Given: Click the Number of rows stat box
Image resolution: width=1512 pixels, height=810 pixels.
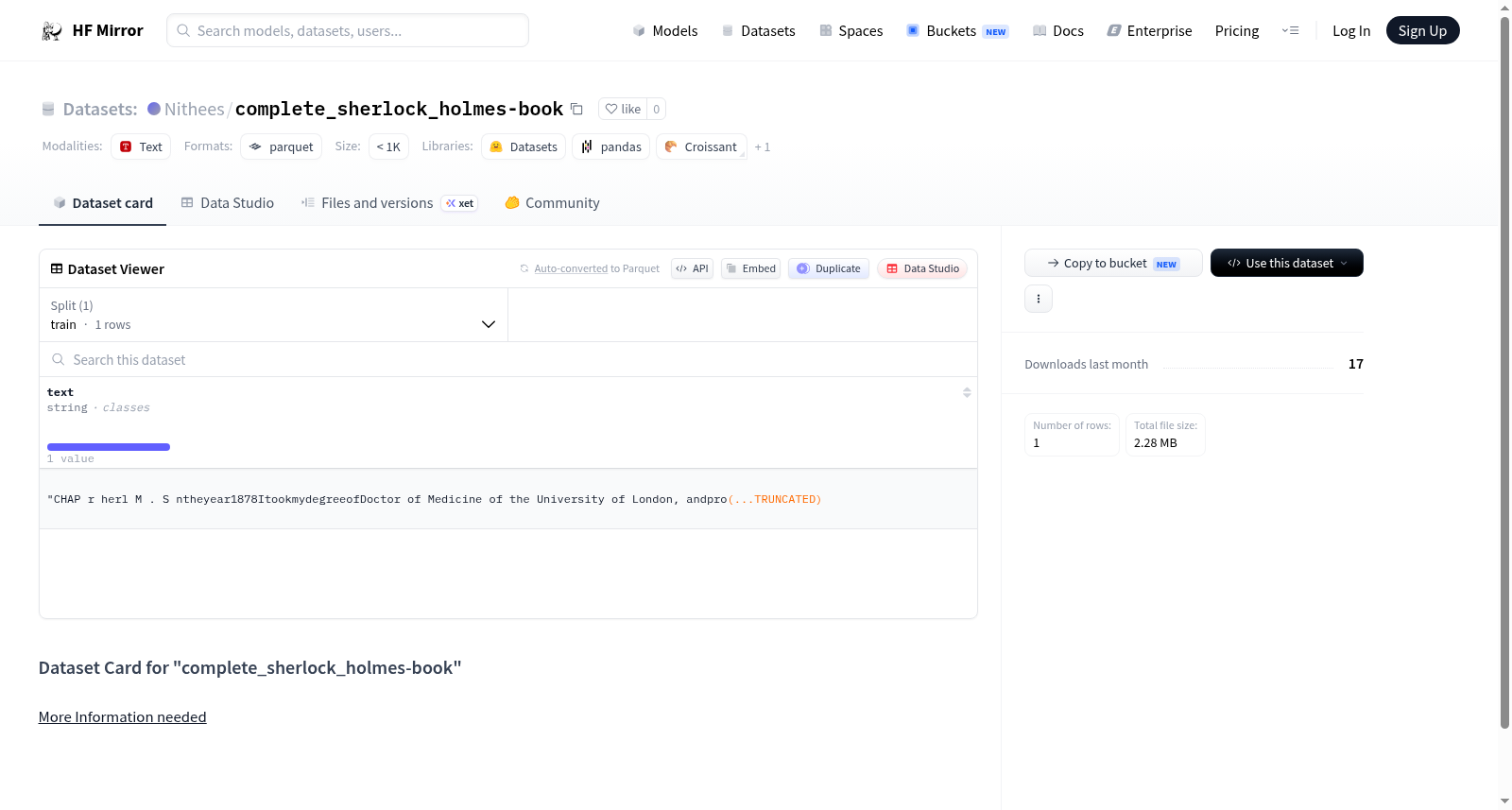Looking at the screenshot, I should click(1072, 435).
